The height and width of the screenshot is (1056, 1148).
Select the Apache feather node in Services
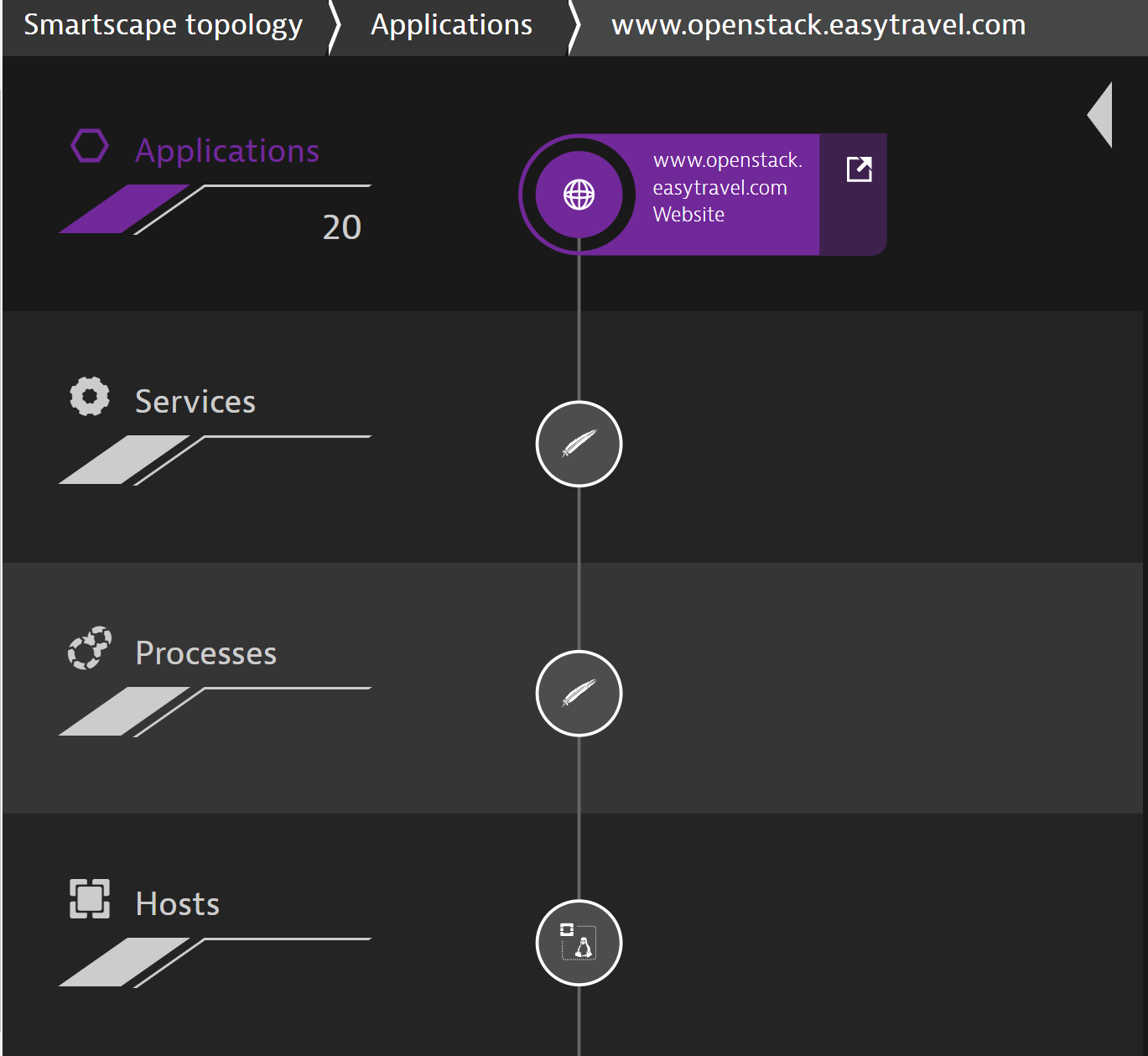pyautogui.click(x=579, y=444)
